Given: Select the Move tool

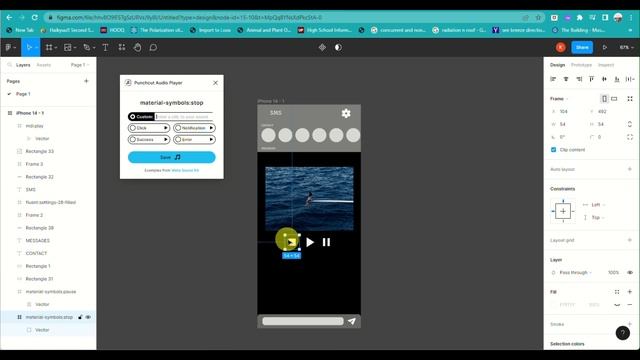Looking at the screenshot, I should tap(29, 47).
